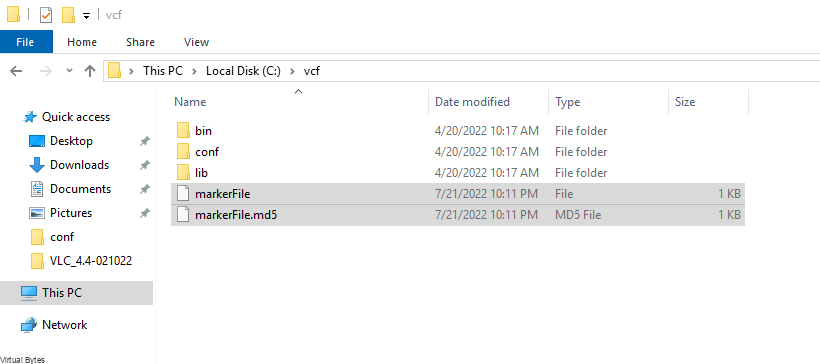This screenshot has width=820, height=364.
Task: Open VLC_4.4-021022 pinned folder
Action: (x=90, y=260)
